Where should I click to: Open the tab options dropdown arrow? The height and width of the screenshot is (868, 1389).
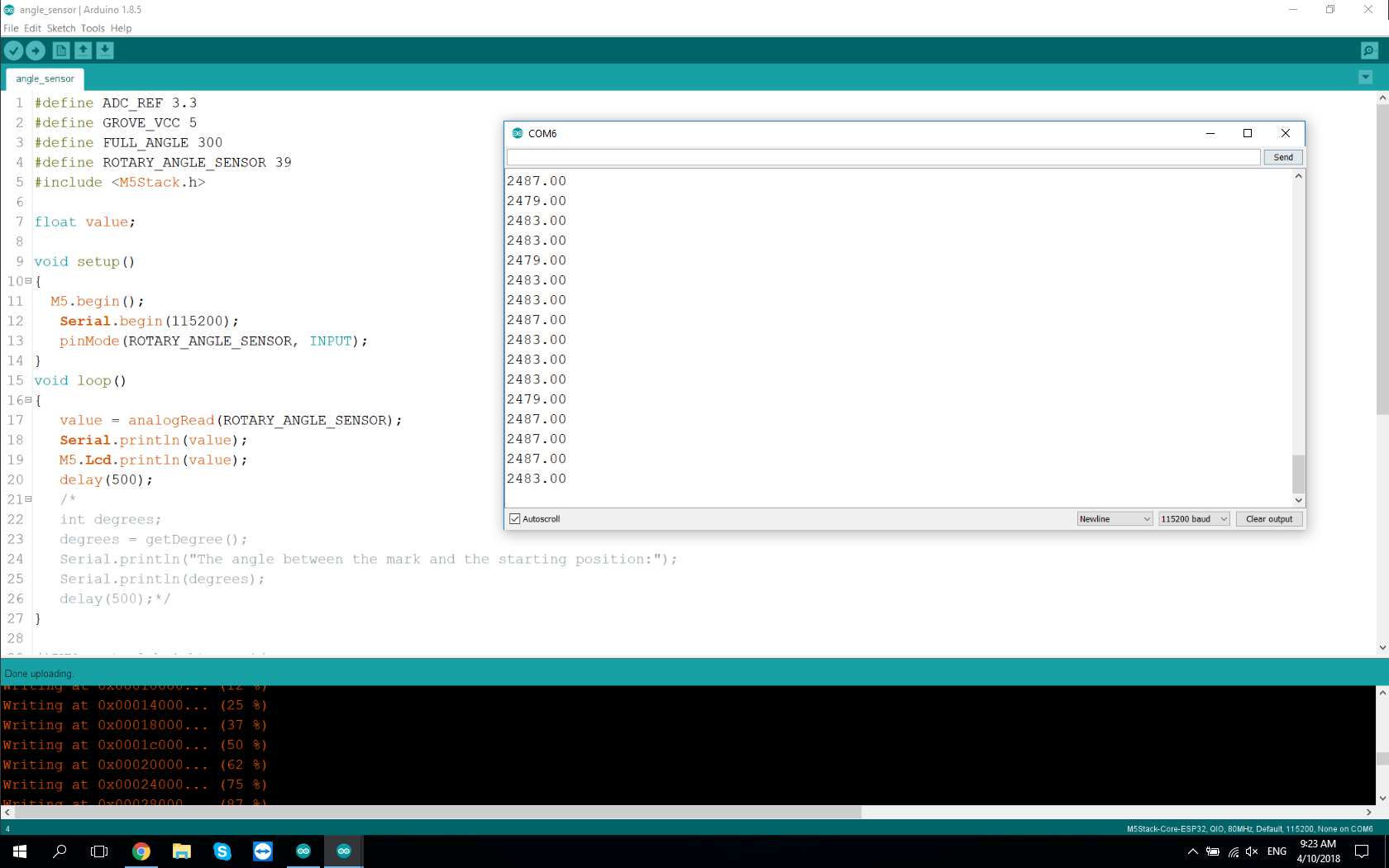tap(1366, 78)
